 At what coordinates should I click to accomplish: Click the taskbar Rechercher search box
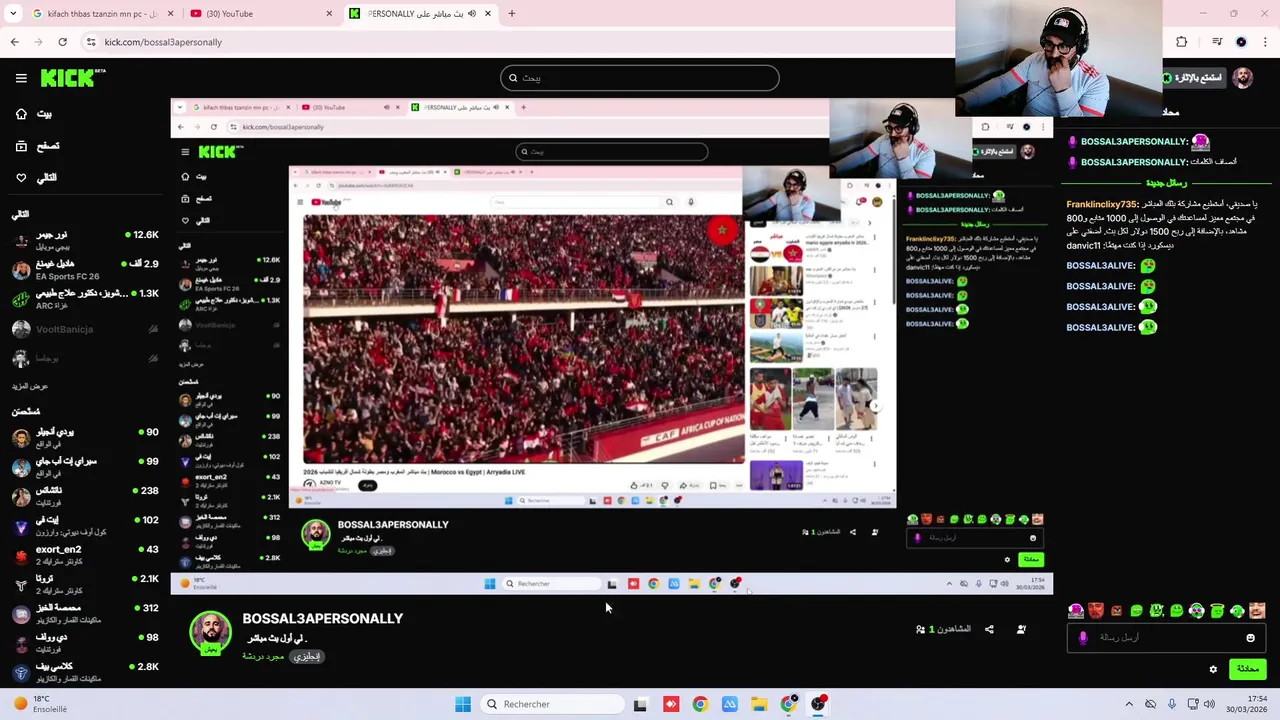tap(551, 704)
